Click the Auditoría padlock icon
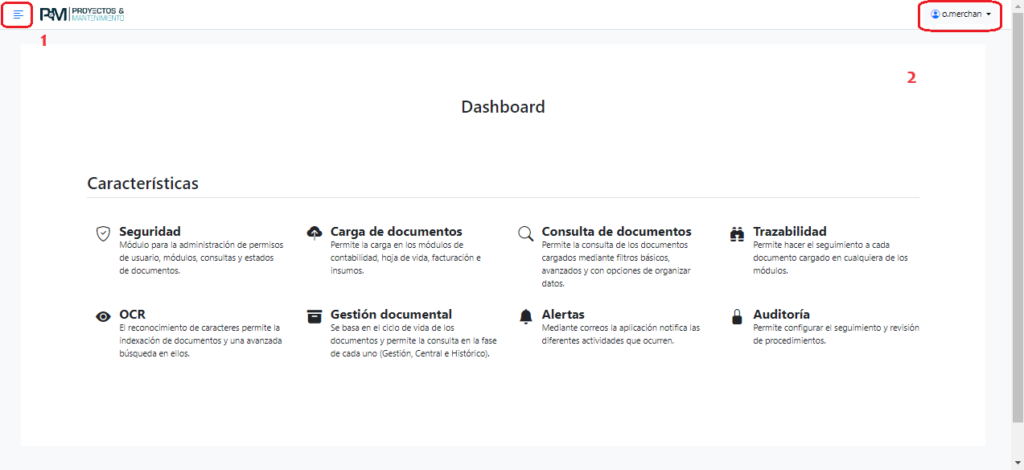The image size is (1024, 470). click(x=737, y=316)
